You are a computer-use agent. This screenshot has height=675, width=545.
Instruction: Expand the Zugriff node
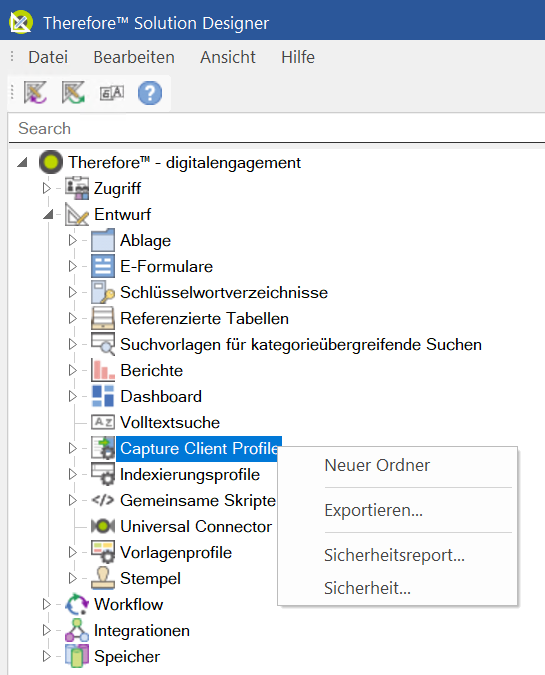pyautogui.click(x=46, y=188)
